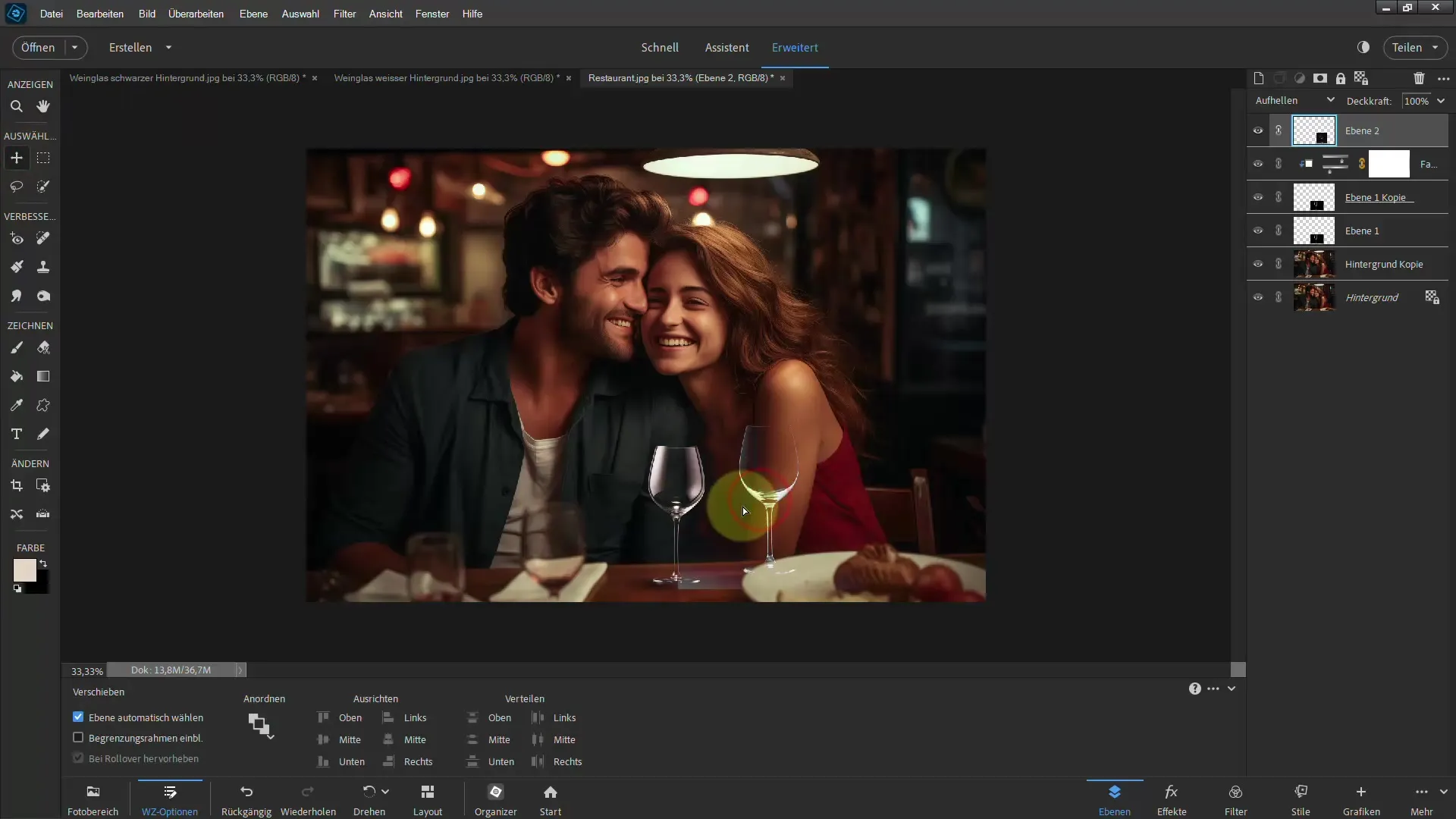This screenshot has height=819, width=1456.
Task: Expand the Drehen rotate options arrow
Action: (x=385, y=792)
